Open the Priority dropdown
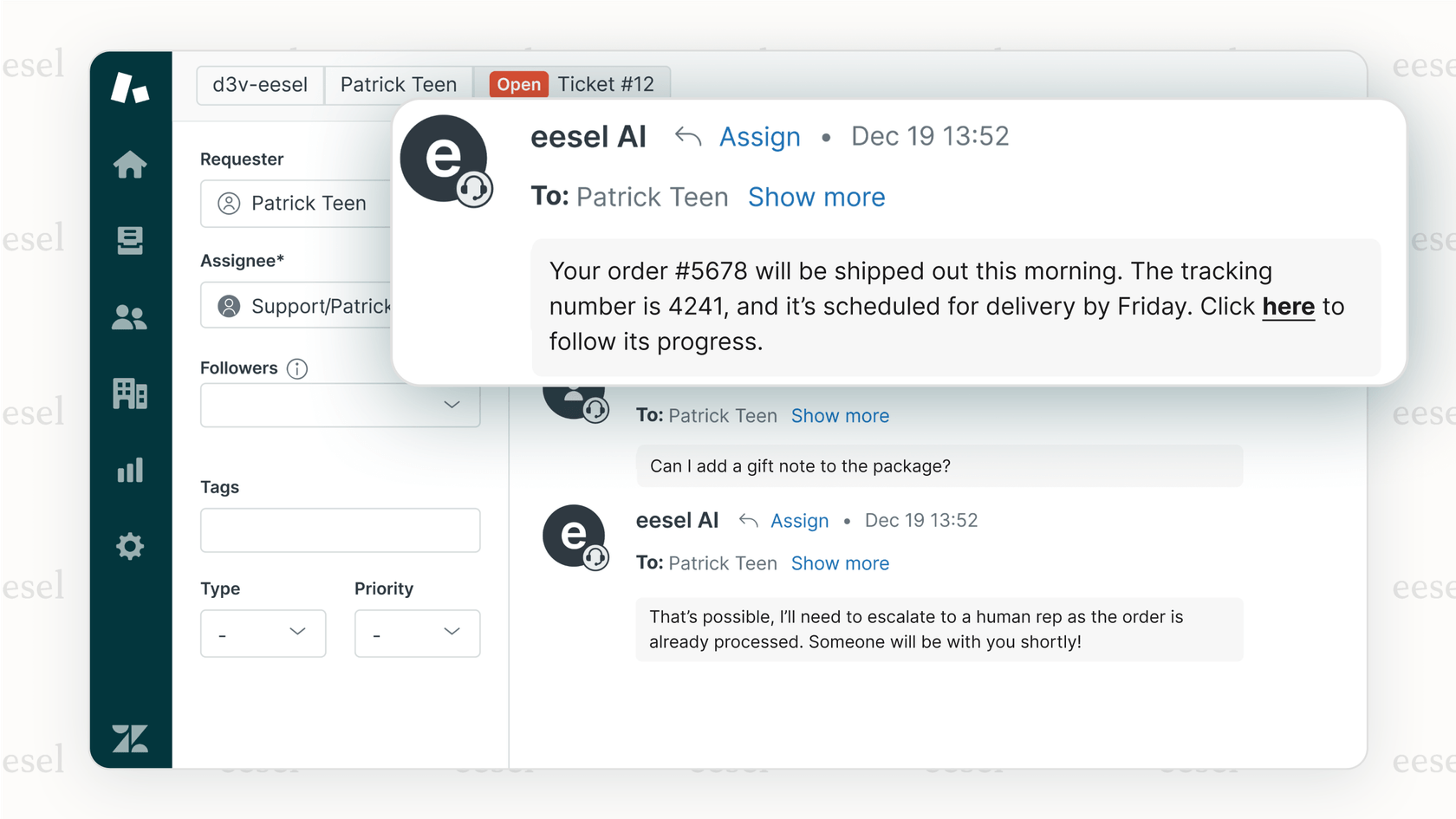1456x819 pixels. (x=417, y=634)
